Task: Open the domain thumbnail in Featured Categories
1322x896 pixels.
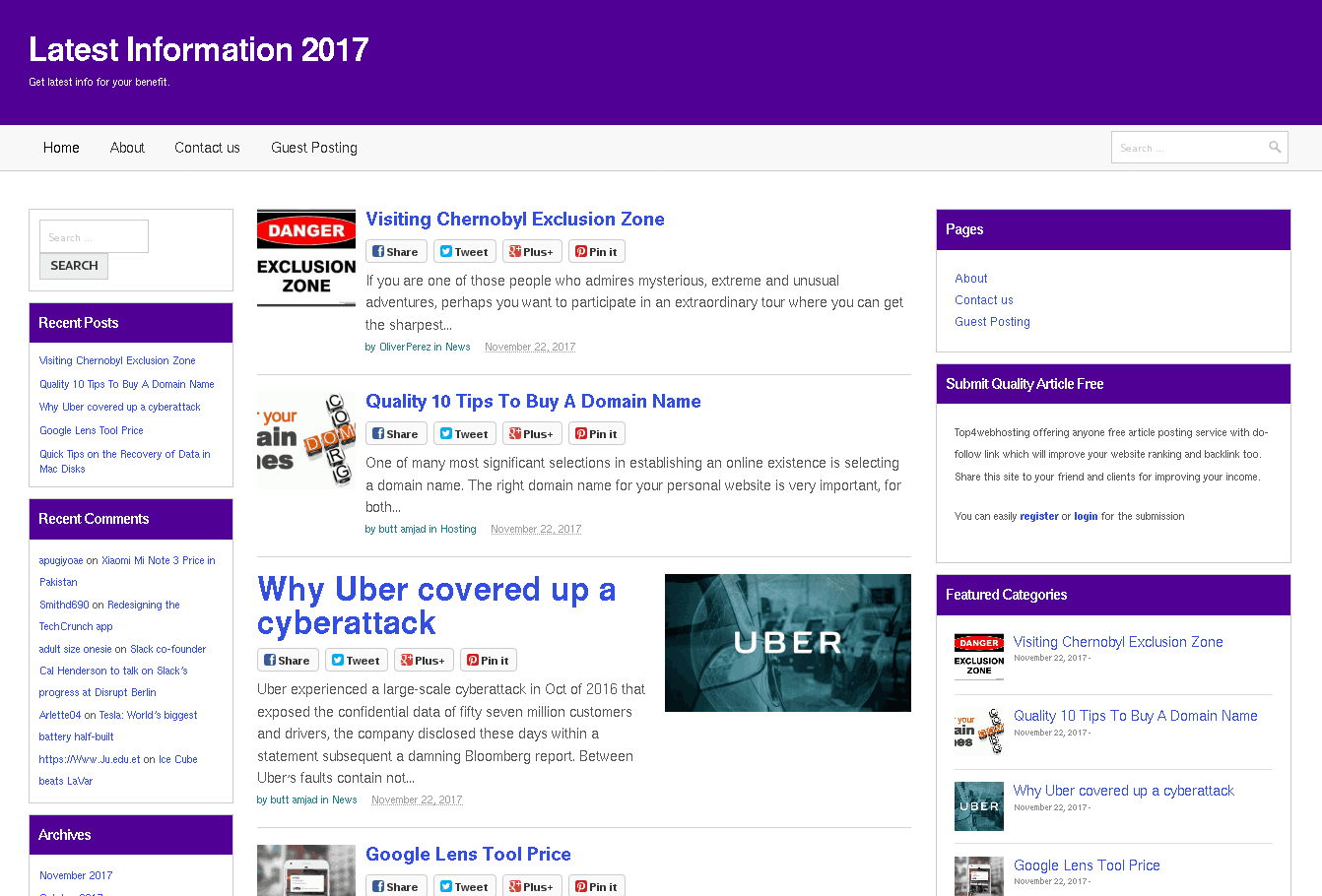Action: coord(979,732)
